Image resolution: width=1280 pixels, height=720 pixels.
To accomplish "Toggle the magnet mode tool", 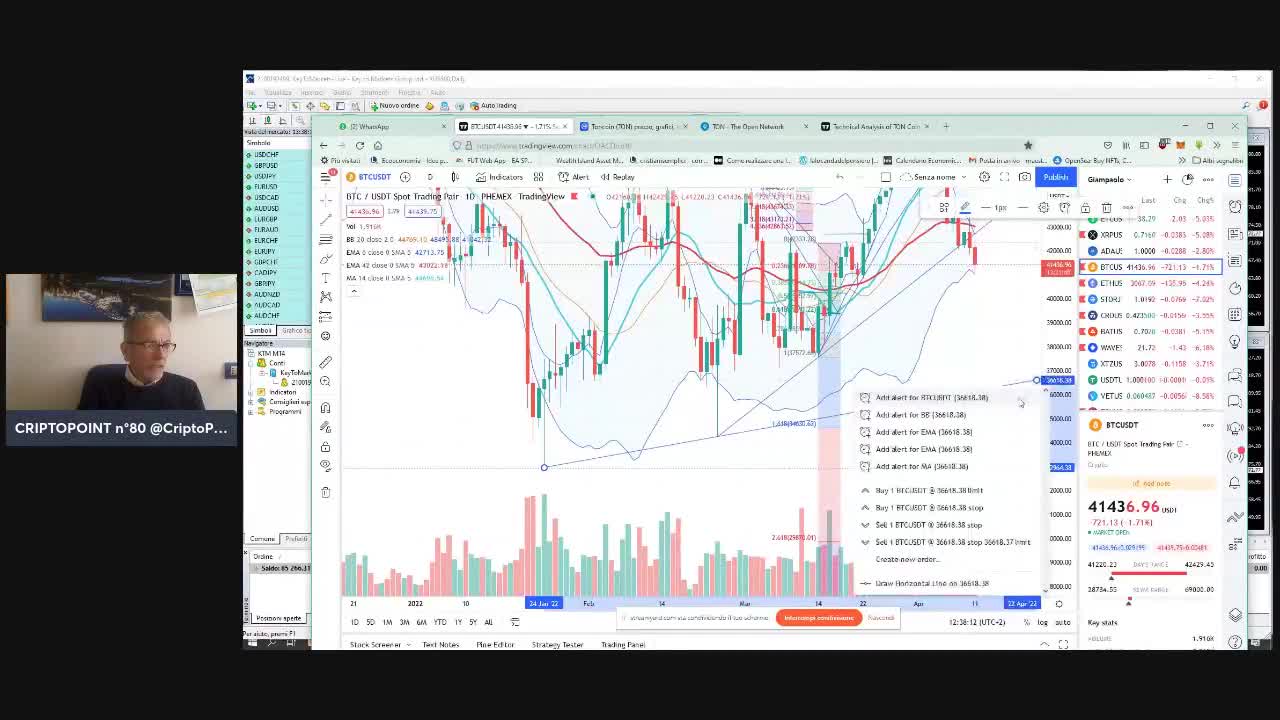I will tap(325, 408).
